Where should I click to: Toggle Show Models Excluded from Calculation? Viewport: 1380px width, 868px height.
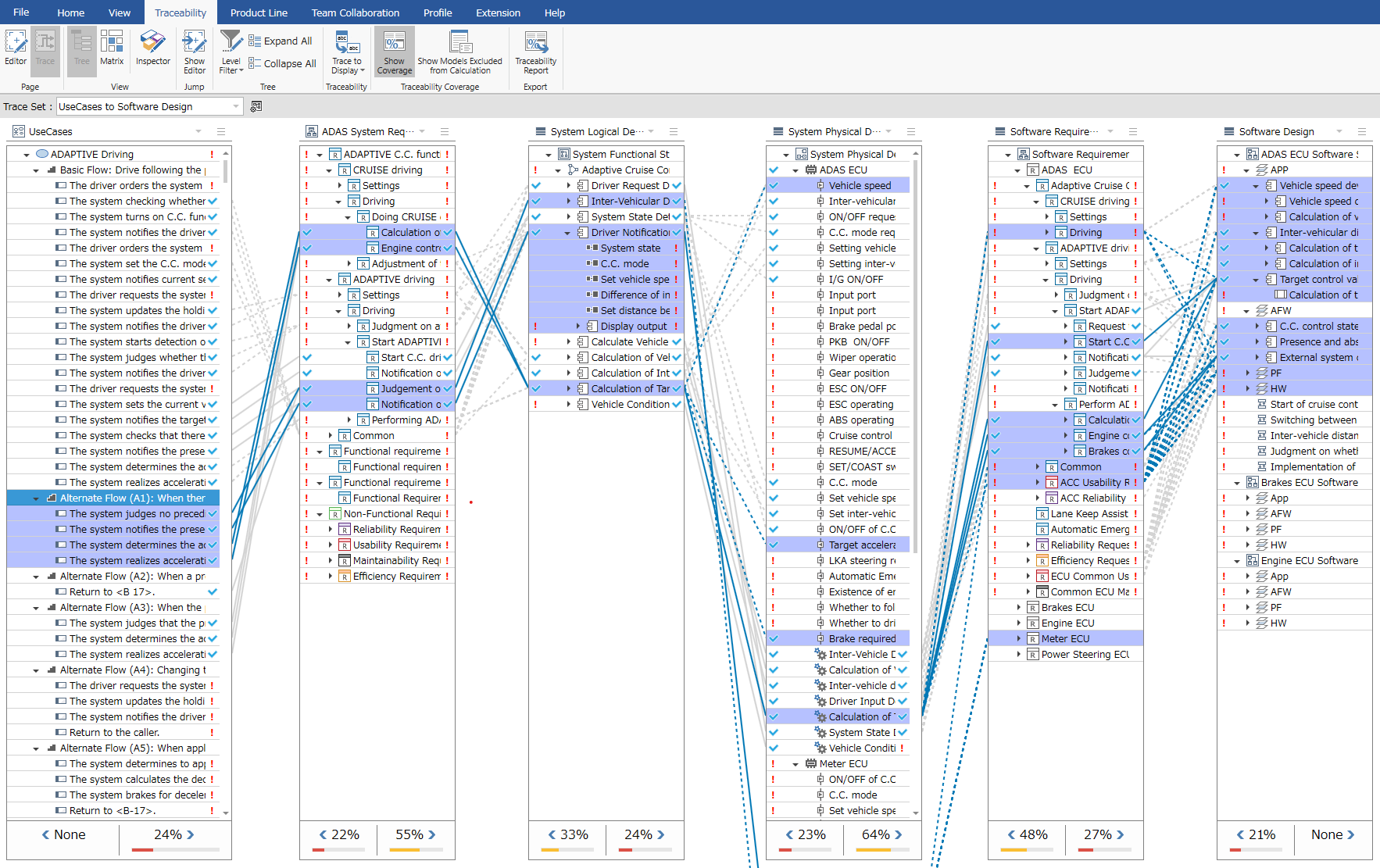pyautogui.click(x=460, y=52)
